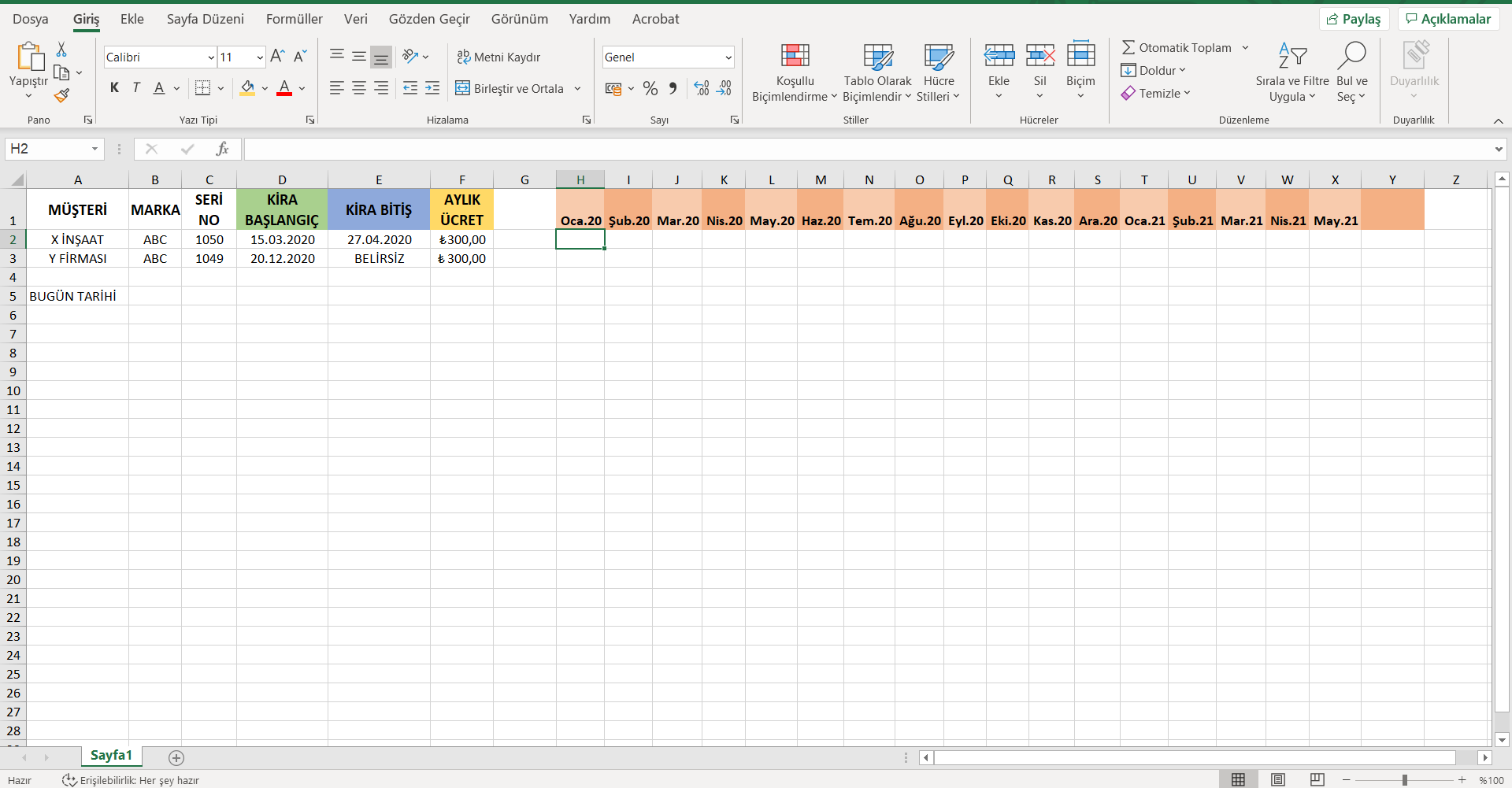
Task: Toggle Italic (T) formatting
Action: click(136, 88)
